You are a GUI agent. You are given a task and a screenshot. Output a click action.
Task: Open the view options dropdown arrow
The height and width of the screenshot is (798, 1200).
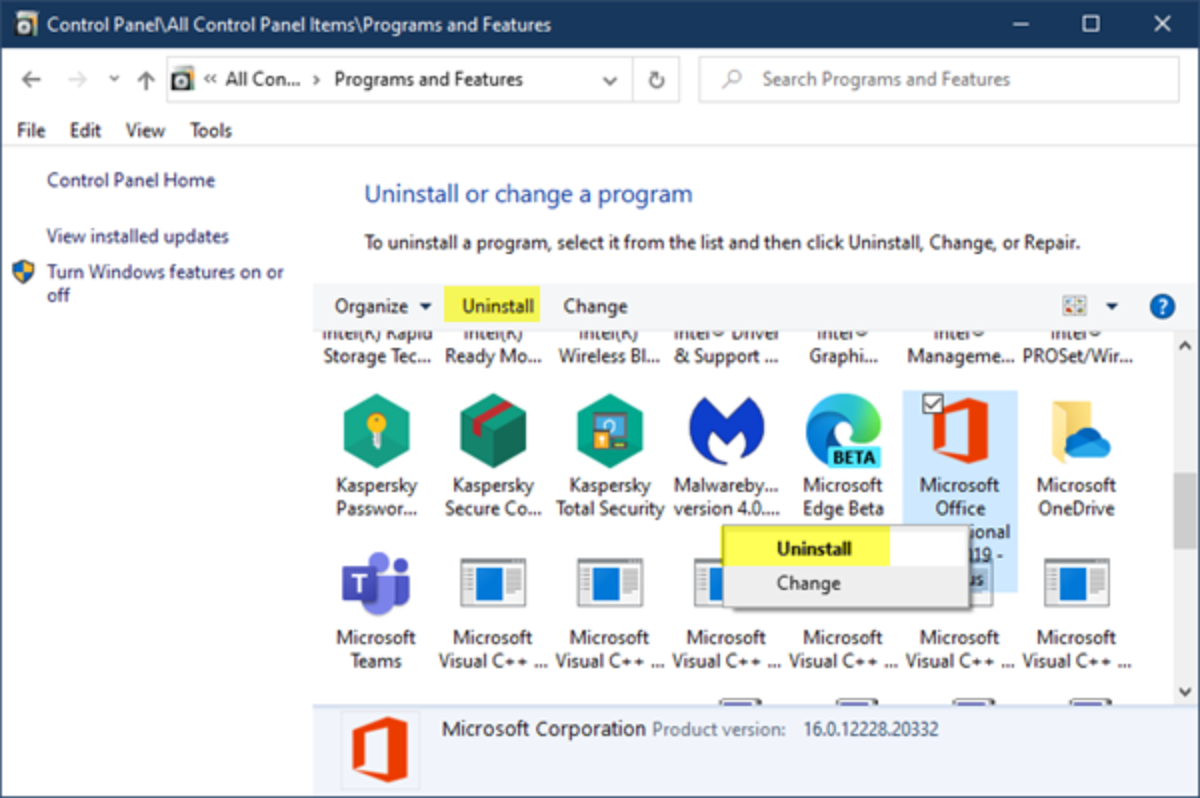1111,306
